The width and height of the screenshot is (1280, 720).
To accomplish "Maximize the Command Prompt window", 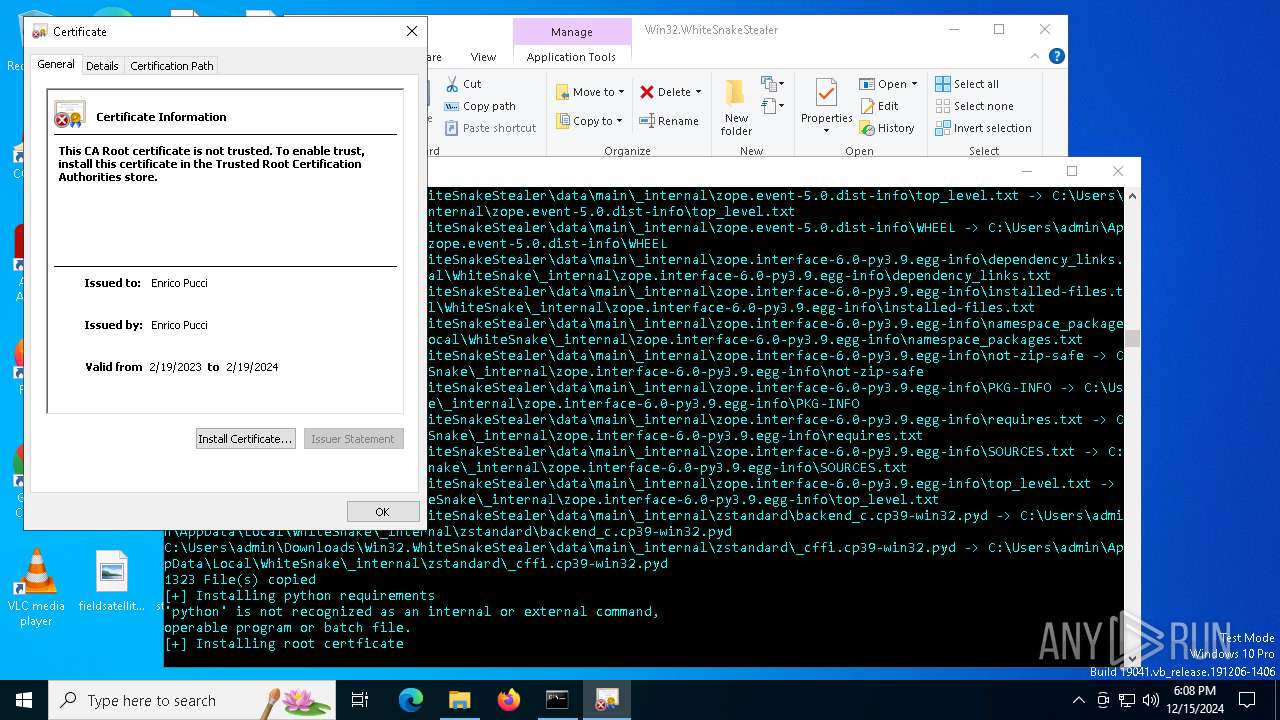I will [1072, 171].
